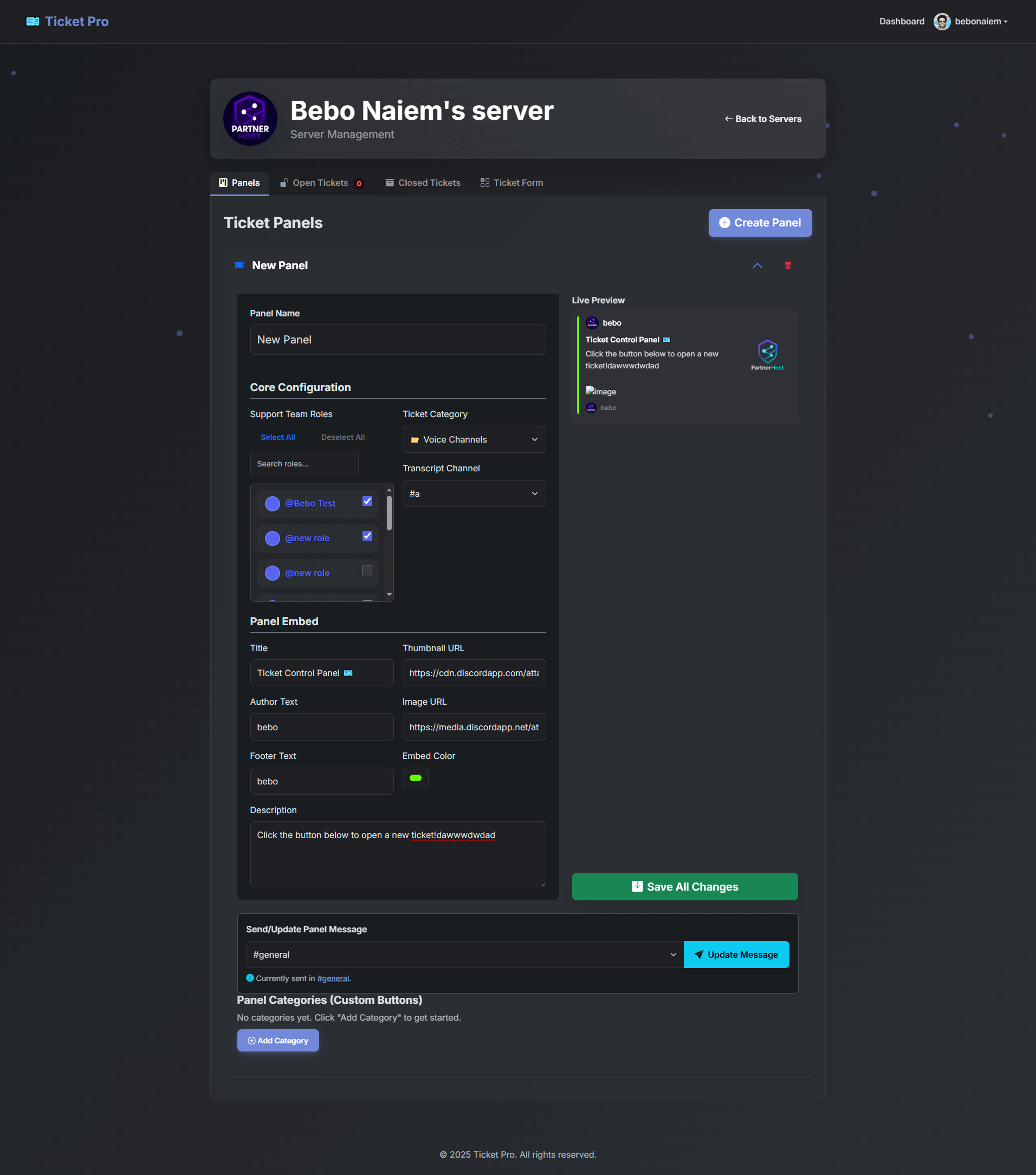
Task: Open the Ticket Category dropdown
Action: 474,439
